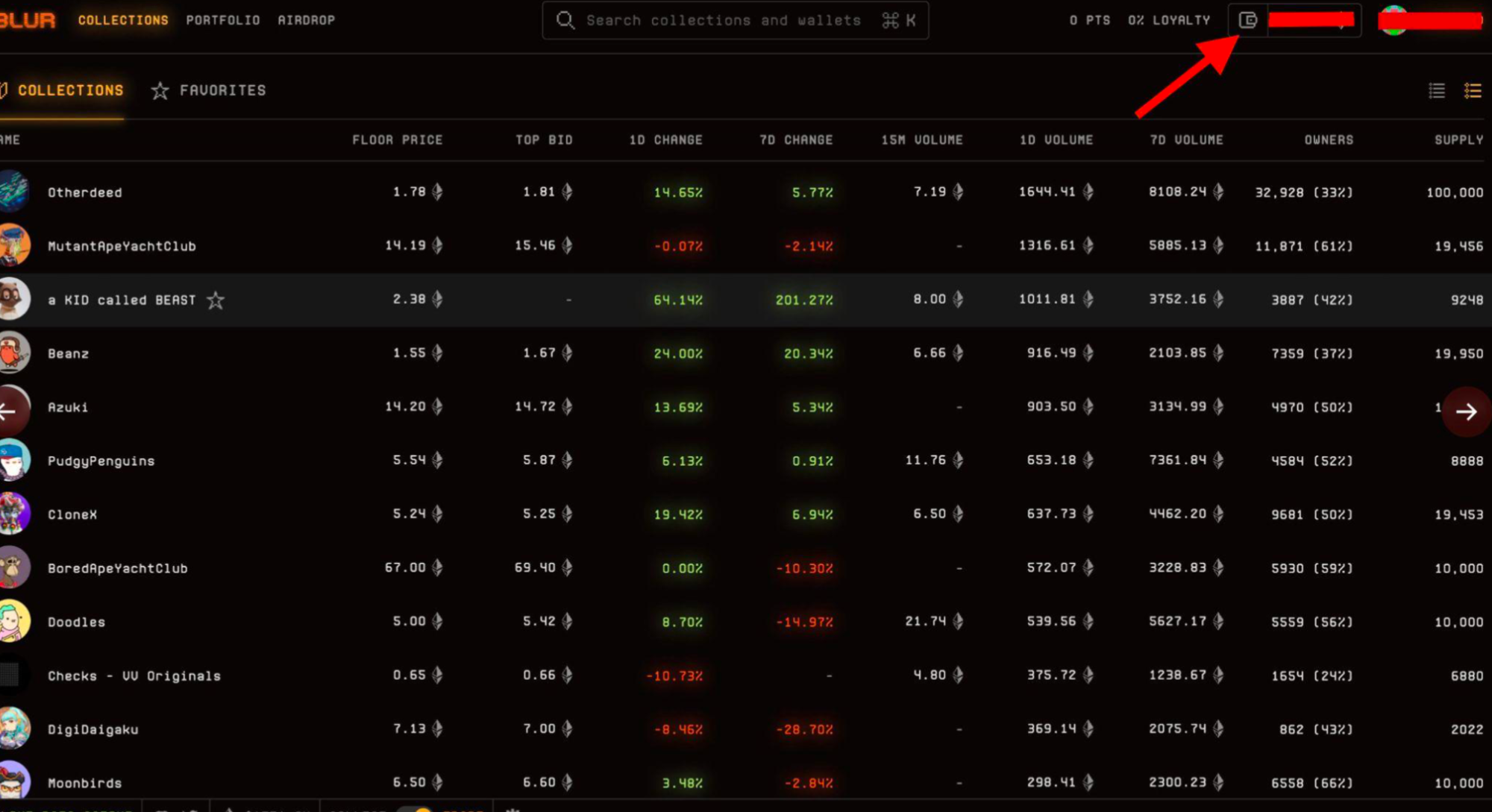1492x812 pixels.
Task: Sort by Supply column
Action: tap(1459, 139)
